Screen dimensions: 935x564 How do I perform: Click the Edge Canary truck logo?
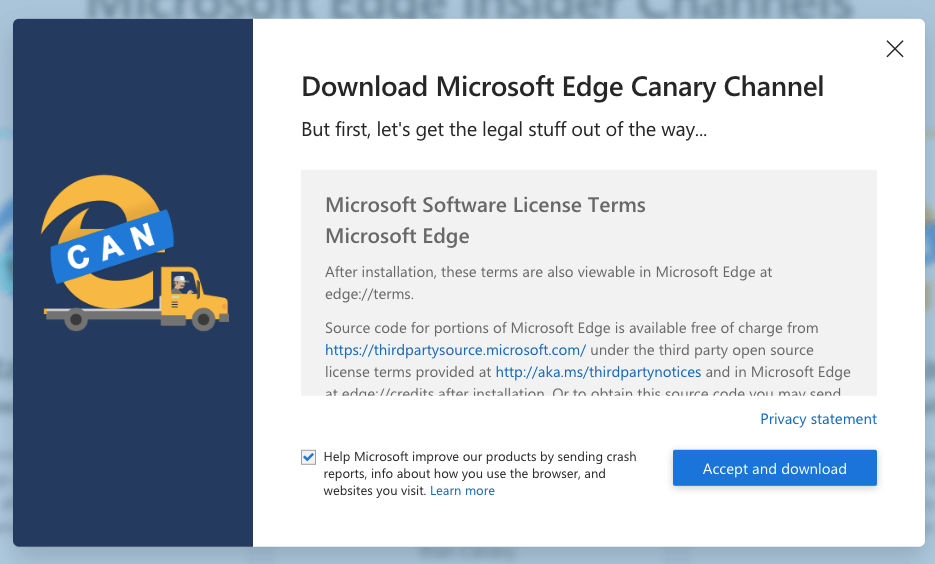(x=134, y=253)
